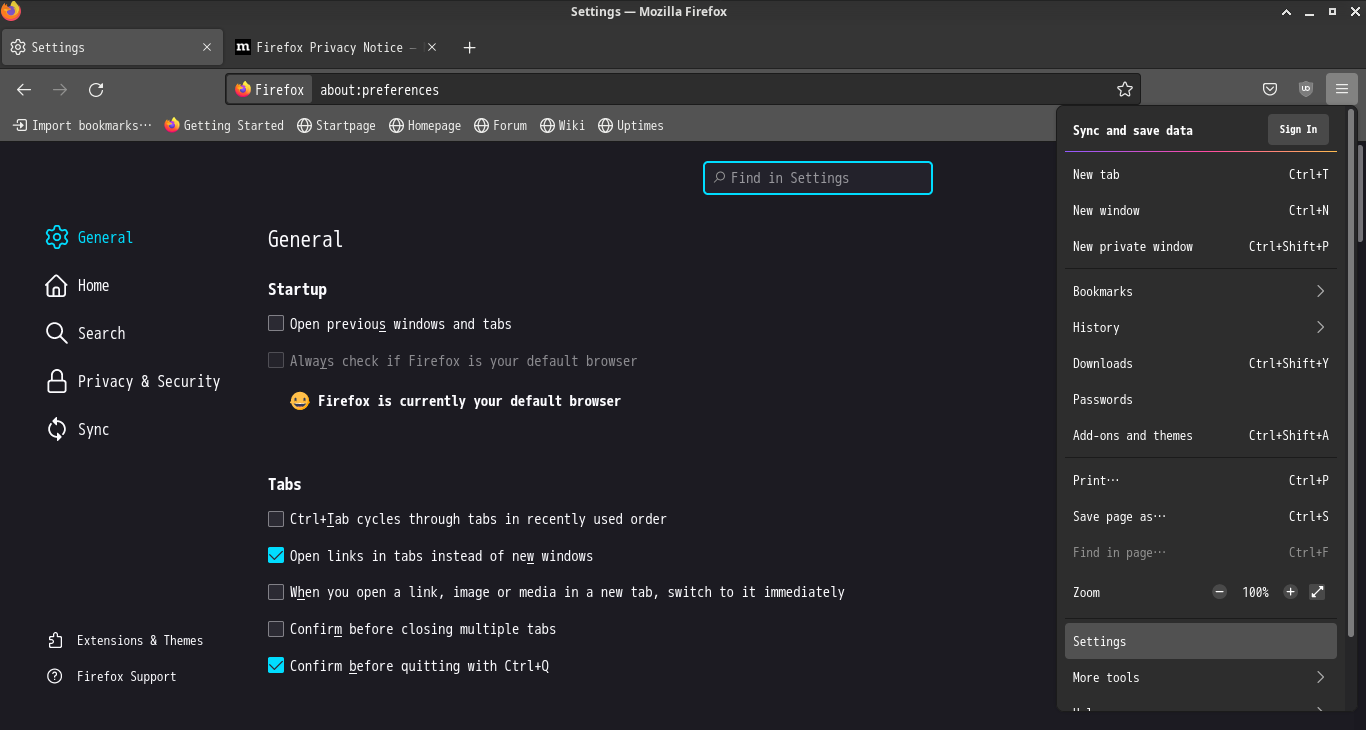
Task: Click the Search magnifier icon in sidebar
Action: click(57, 333)
